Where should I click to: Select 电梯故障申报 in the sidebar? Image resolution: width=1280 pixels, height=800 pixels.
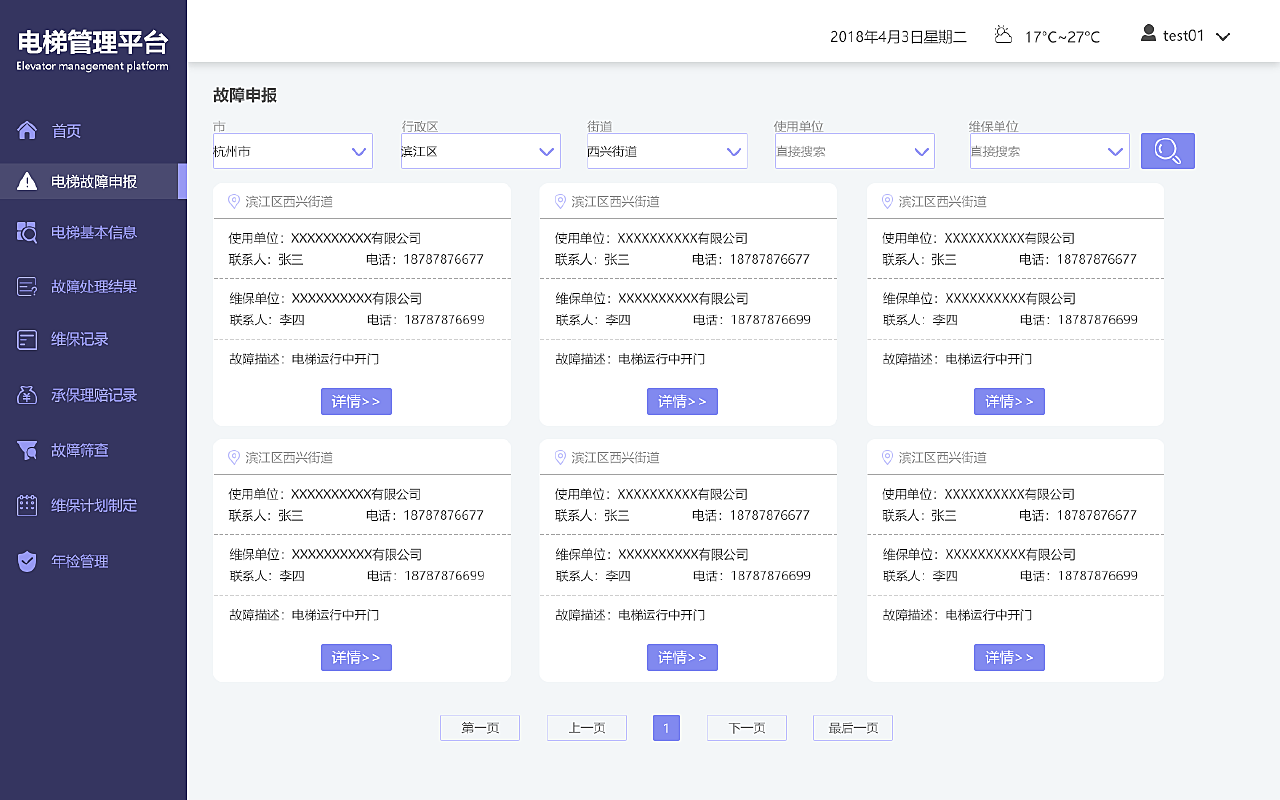93,181
